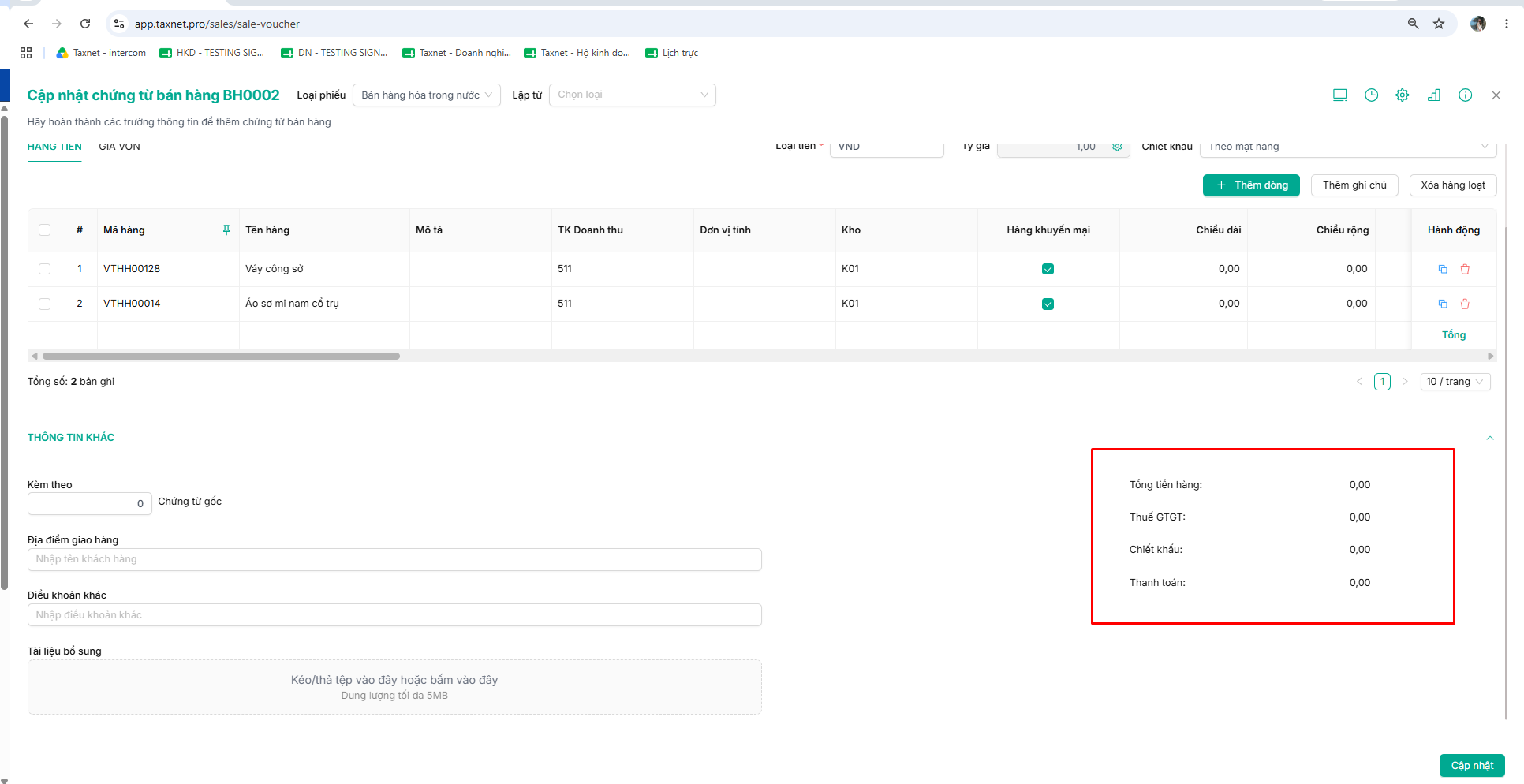Open the Lập từ Chọn loại dropdown

632,95
